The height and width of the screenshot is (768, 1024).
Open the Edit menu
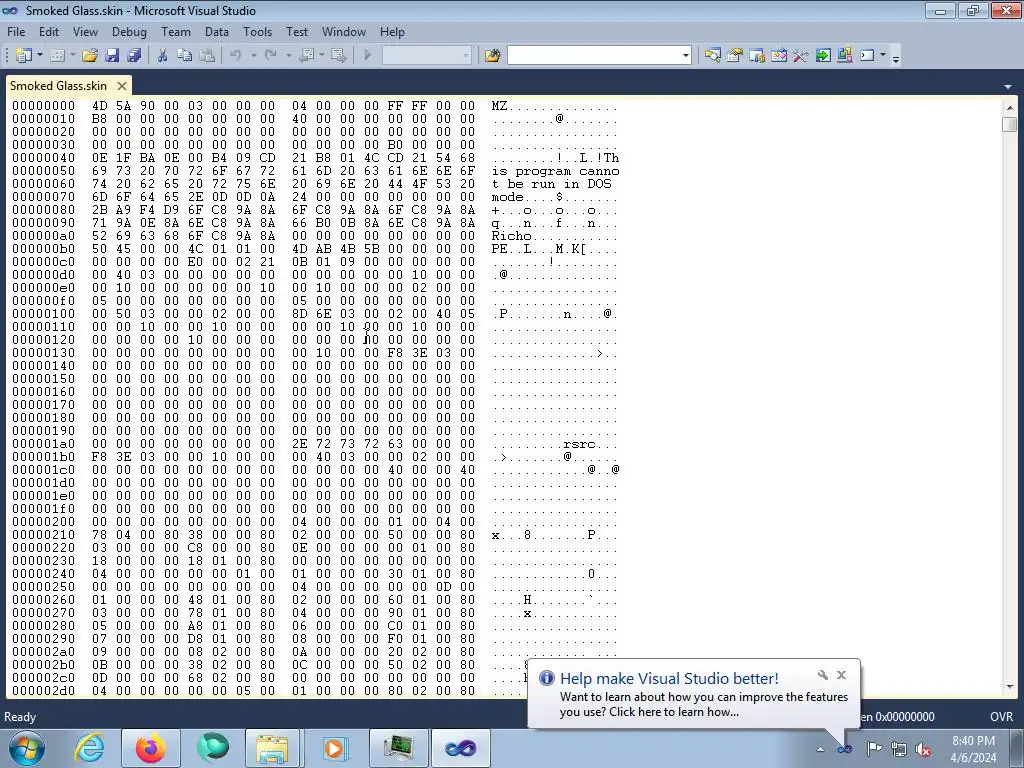[49, 31]
